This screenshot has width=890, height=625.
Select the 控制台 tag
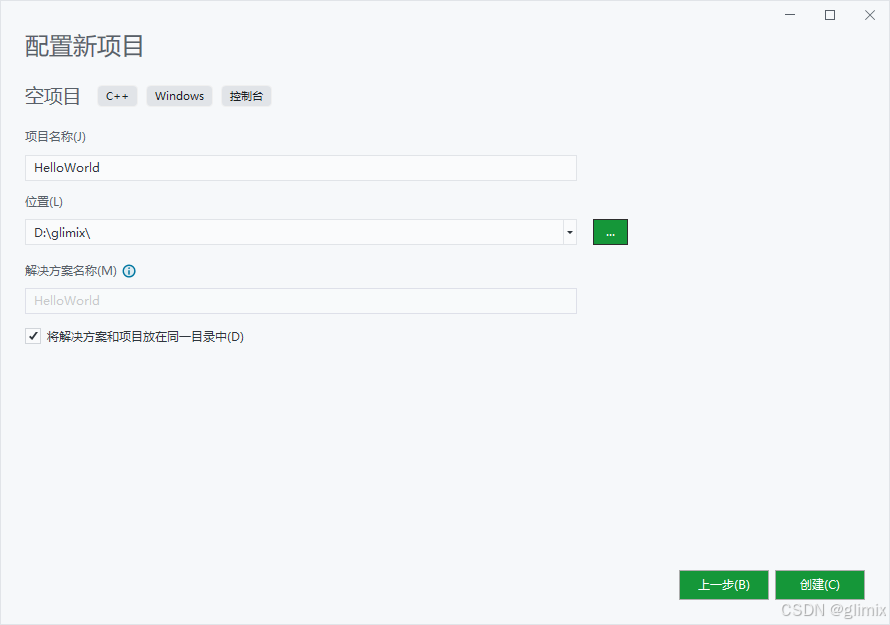tap(246, 96)
